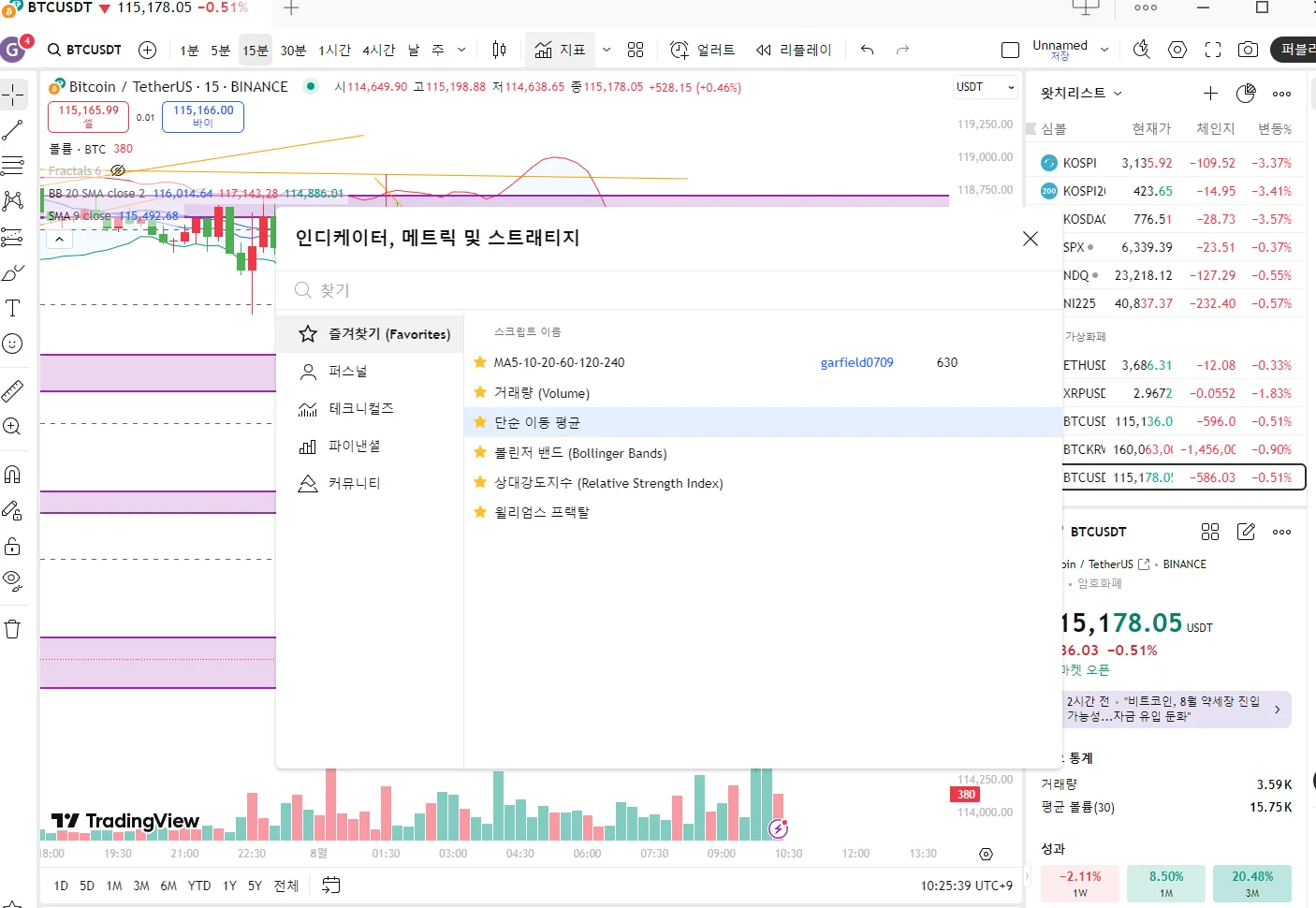
Task: Open the forecasting and measurement tools
Action: [13, 237]
